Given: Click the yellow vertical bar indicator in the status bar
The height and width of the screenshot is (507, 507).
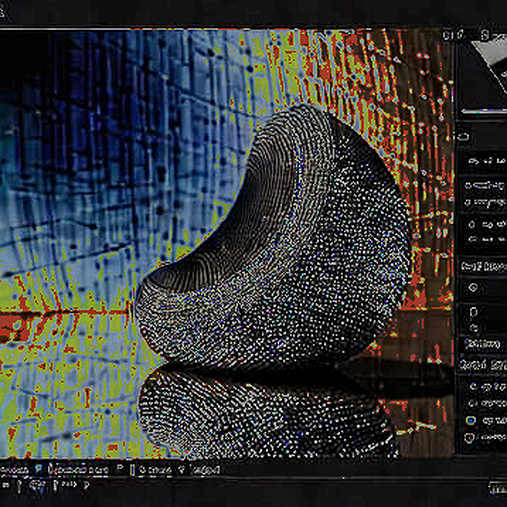Looking at the screenshot, I should point(132,470).
